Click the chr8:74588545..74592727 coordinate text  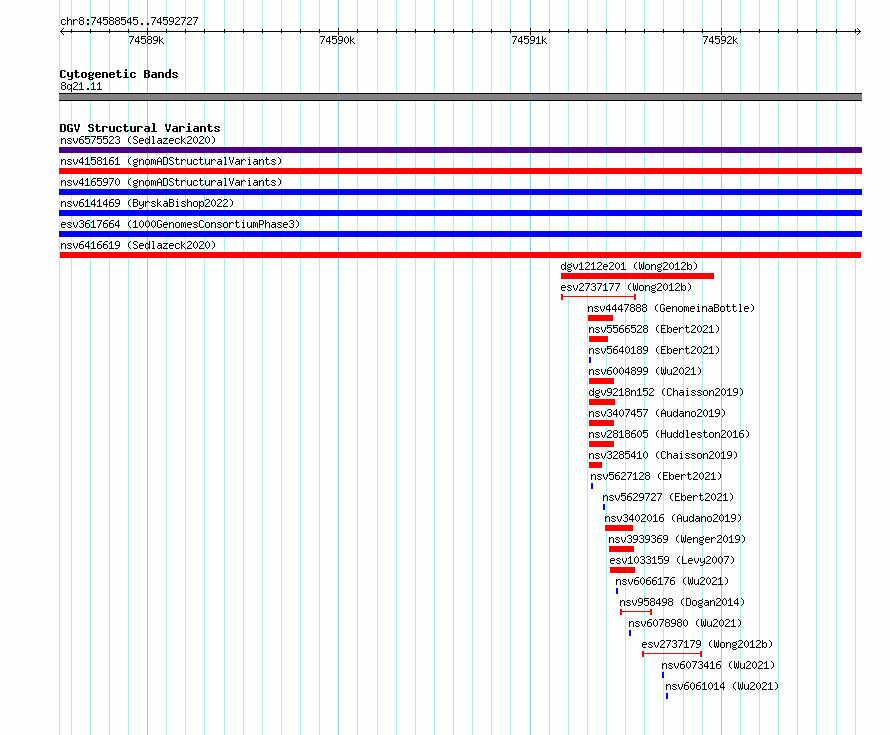click(x=129, y=21)
